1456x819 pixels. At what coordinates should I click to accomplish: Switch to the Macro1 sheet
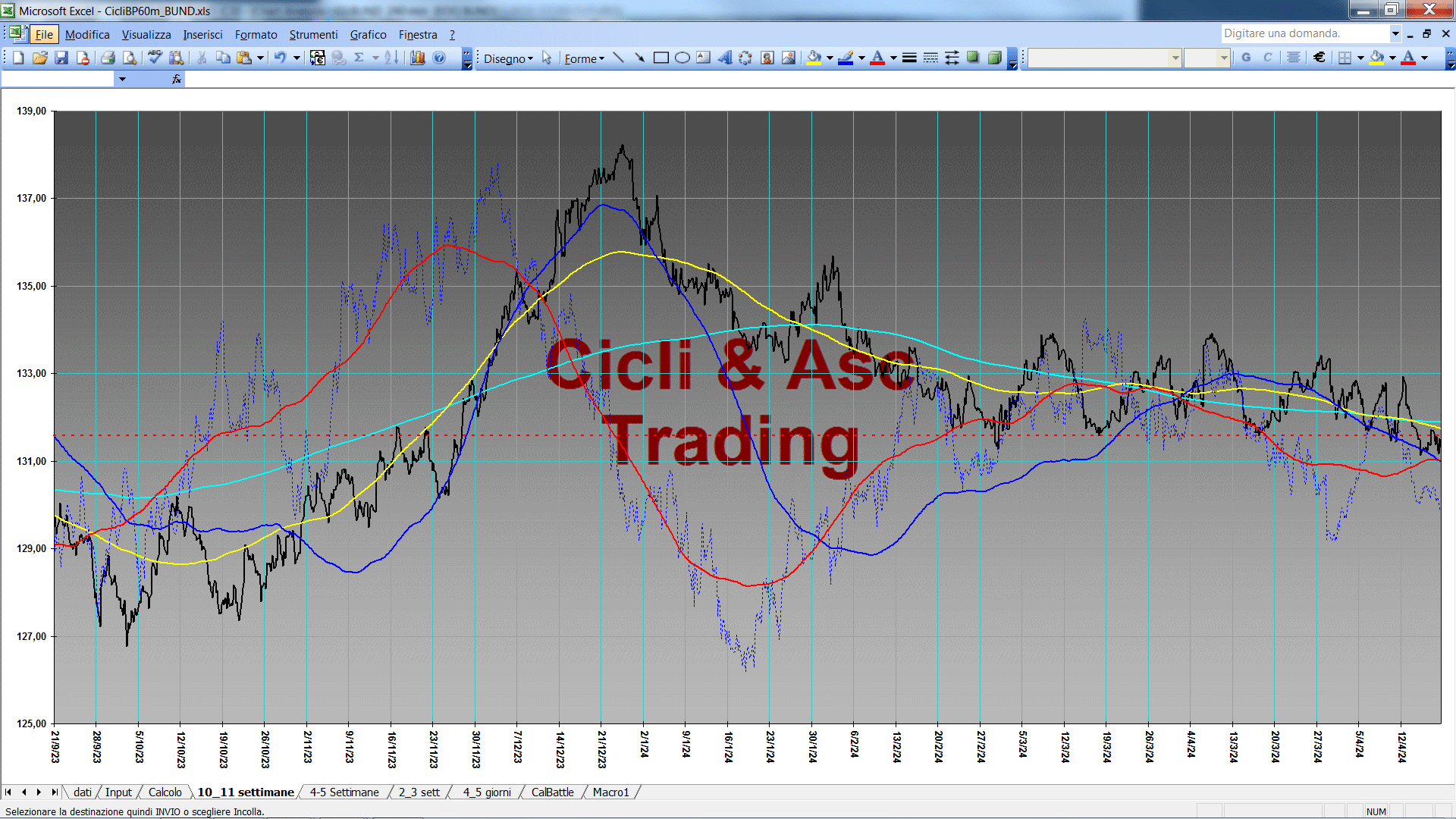tap(610, 792)
